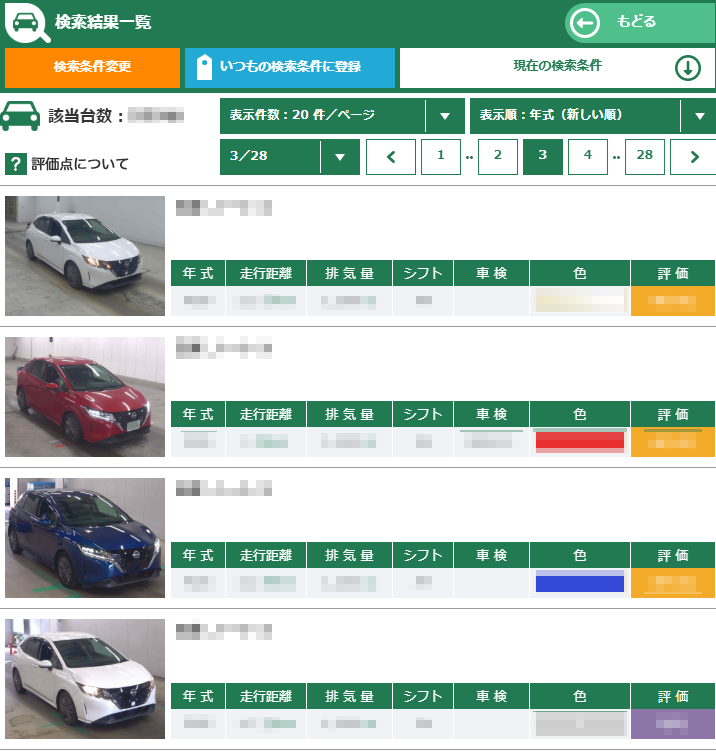
Task: Click the orange 評価 score of first car
Action: point(673,301)
